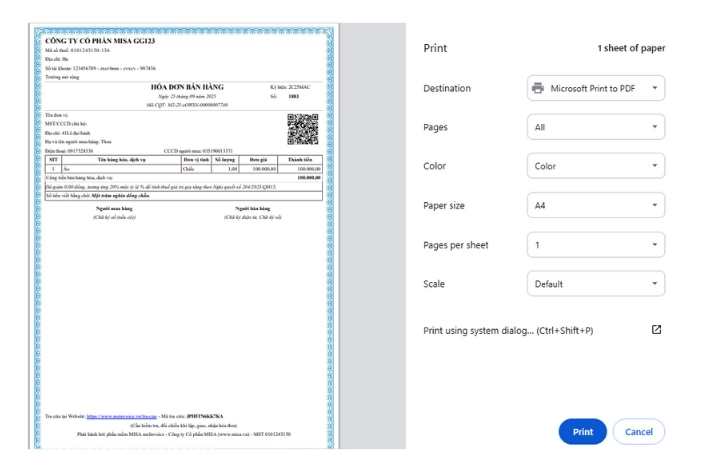The width and height of the screenshot is (710, 450).
Task: Open the Destination dropdown
Action: [596, 88]
